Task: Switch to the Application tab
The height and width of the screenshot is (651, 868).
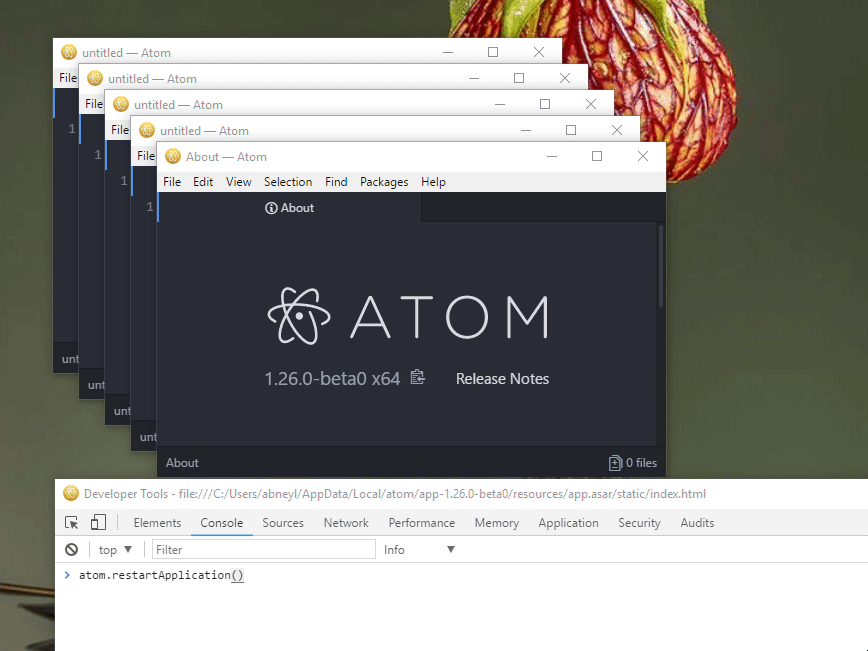Action: click(568, 523)
